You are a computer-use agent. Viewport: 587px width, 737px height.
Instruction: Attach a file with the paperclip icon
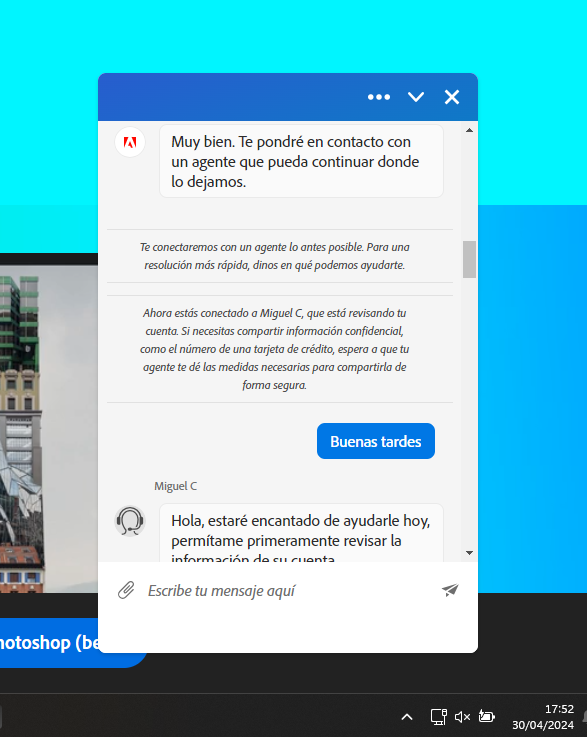pyautogui.click(x=126, y=590)
